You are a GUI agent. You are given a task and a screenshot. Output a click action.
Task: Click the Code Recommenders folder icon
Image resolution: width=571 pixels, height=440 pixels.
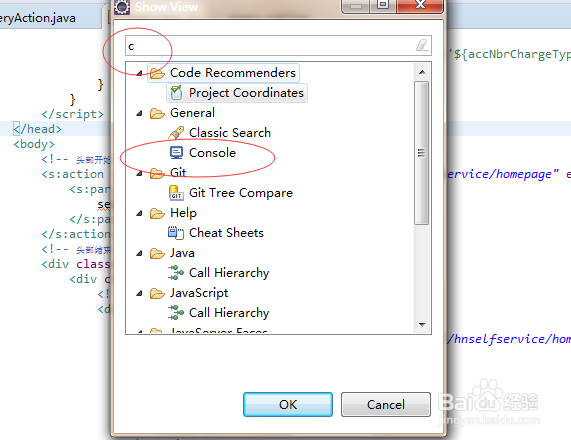pyautogui.click(x=157, y=73)
